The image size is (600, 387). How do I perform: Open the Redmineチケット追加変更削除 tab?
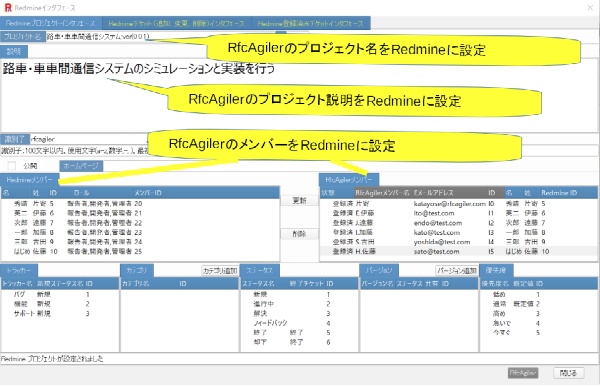[176, 23]
